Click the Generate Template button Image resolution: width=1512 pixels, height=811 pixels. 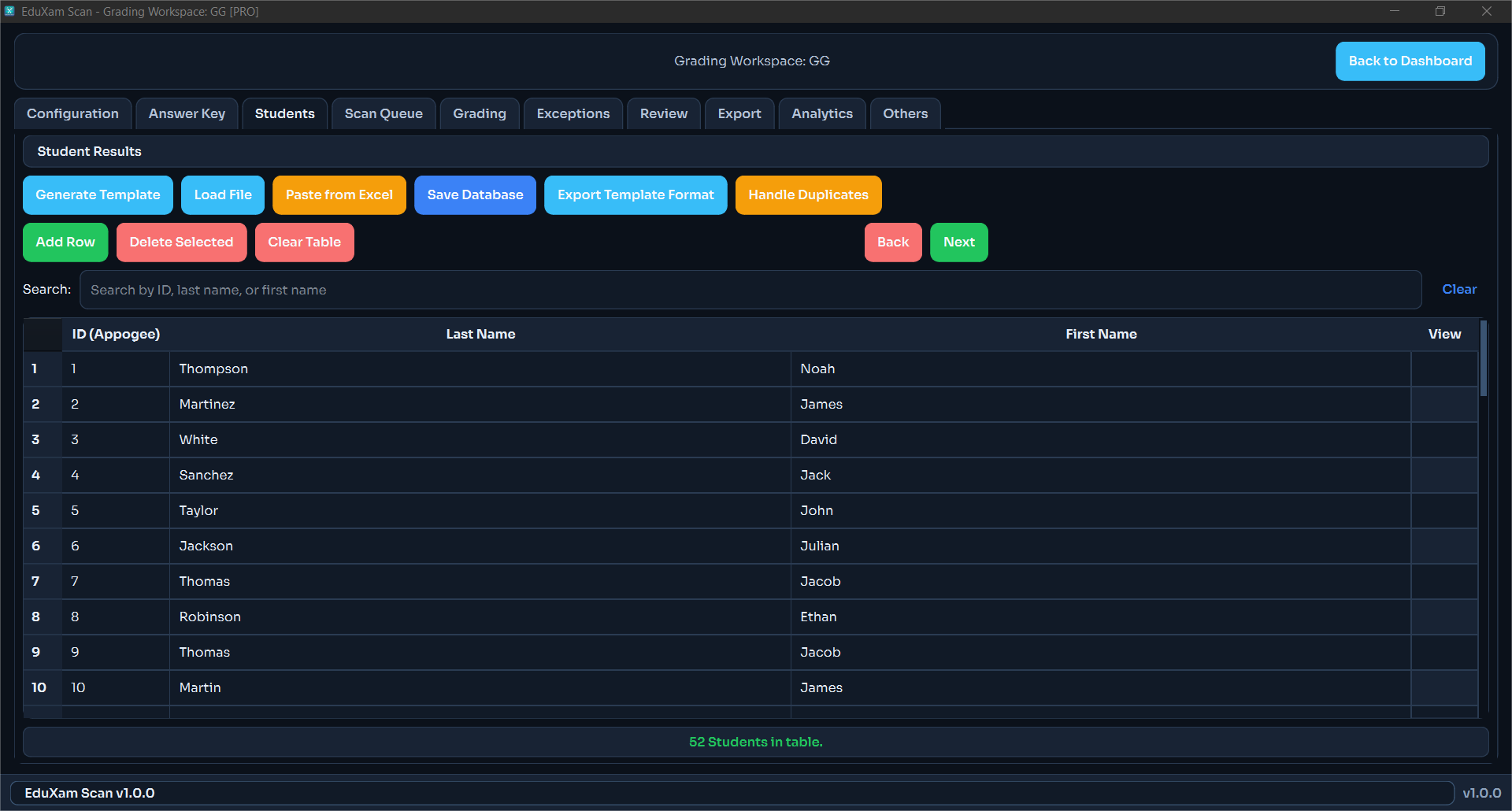point(98,195)
